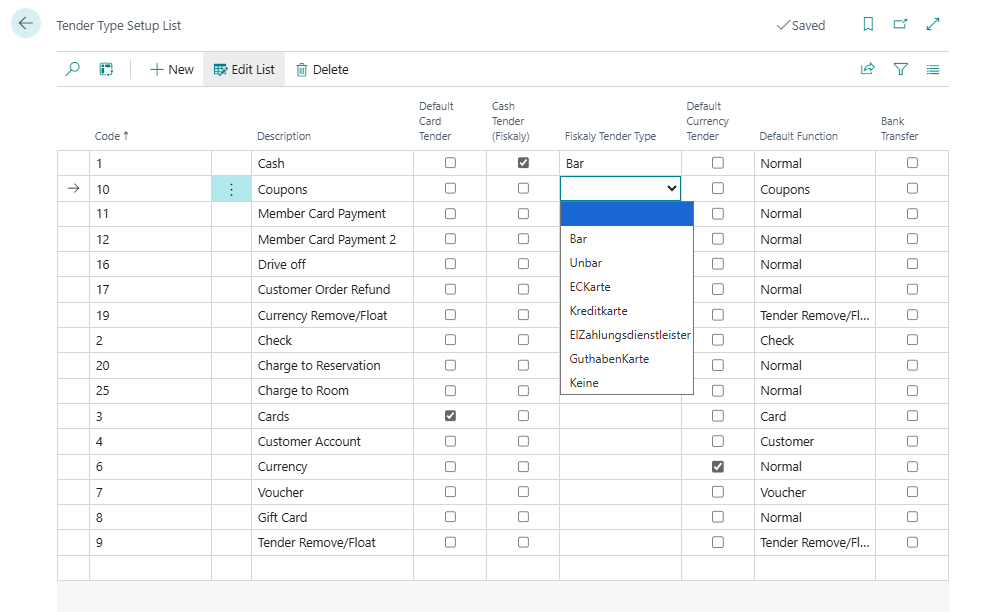Click the New button
The image size is (1000, 612).
click(x=172, y=69)
